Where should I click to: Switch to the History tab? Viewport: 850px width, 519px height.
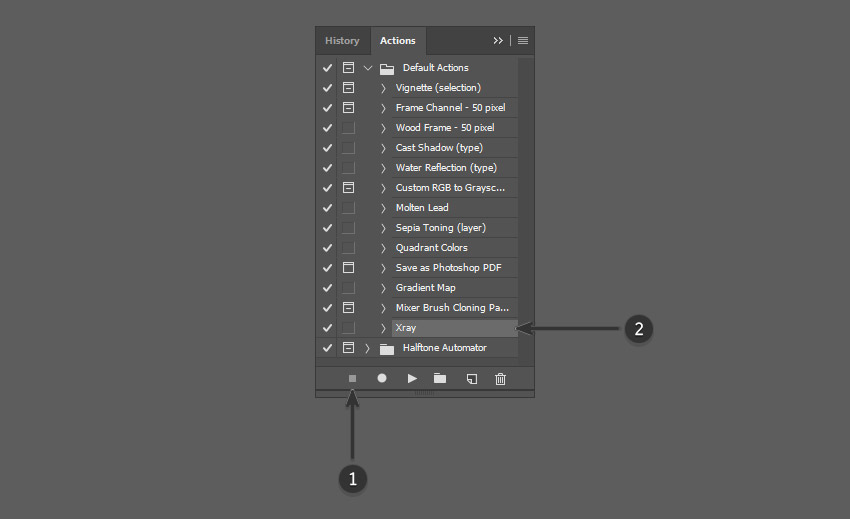[x=342, y=41]
